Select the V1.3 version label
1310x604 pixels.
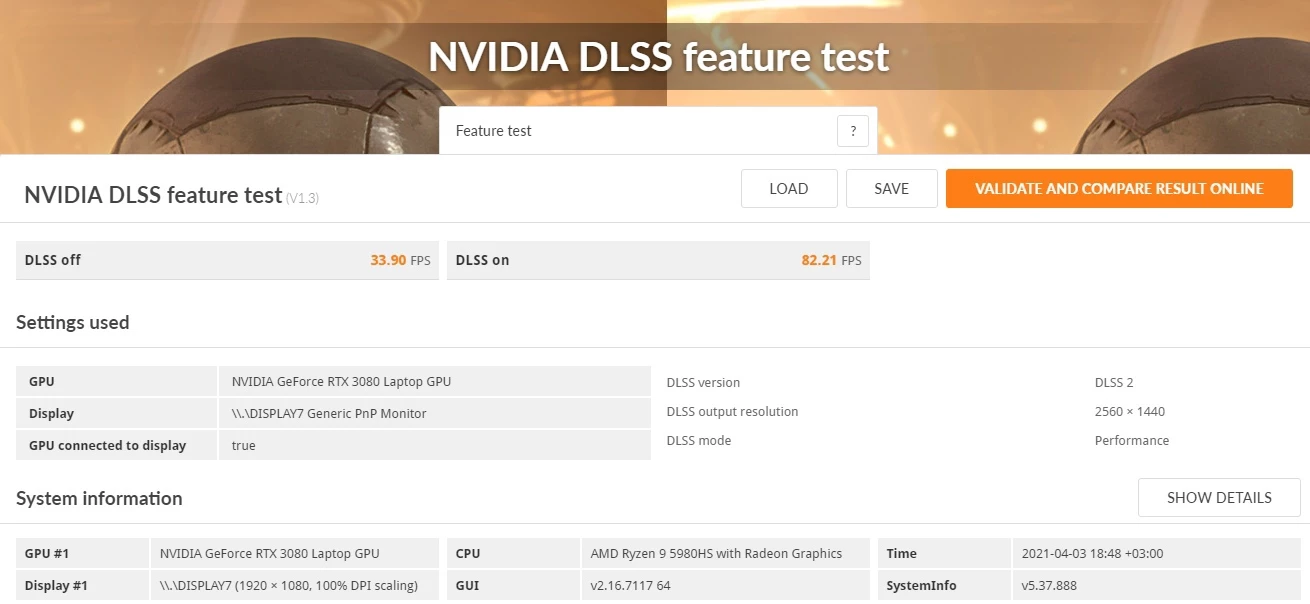tap(302, 198)
